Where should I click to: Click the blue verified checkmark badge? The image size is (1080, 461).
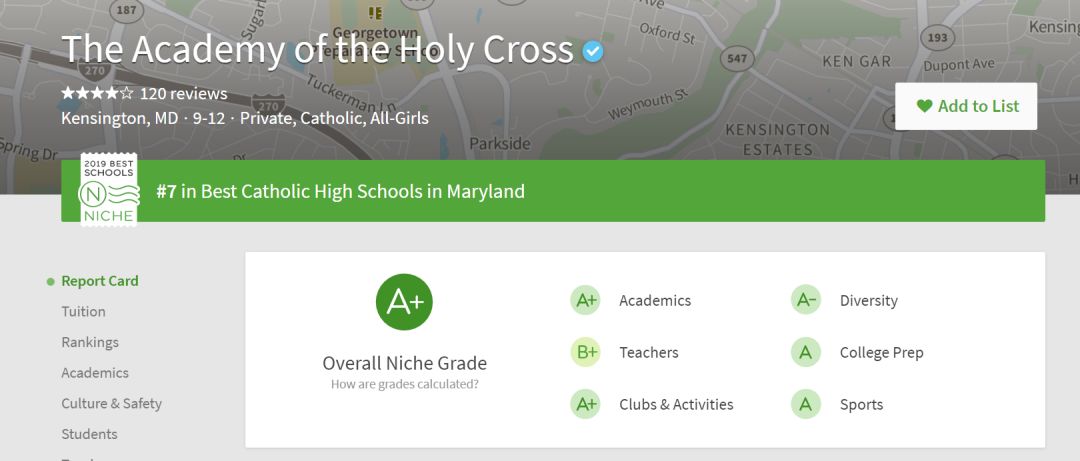point(592,52)
